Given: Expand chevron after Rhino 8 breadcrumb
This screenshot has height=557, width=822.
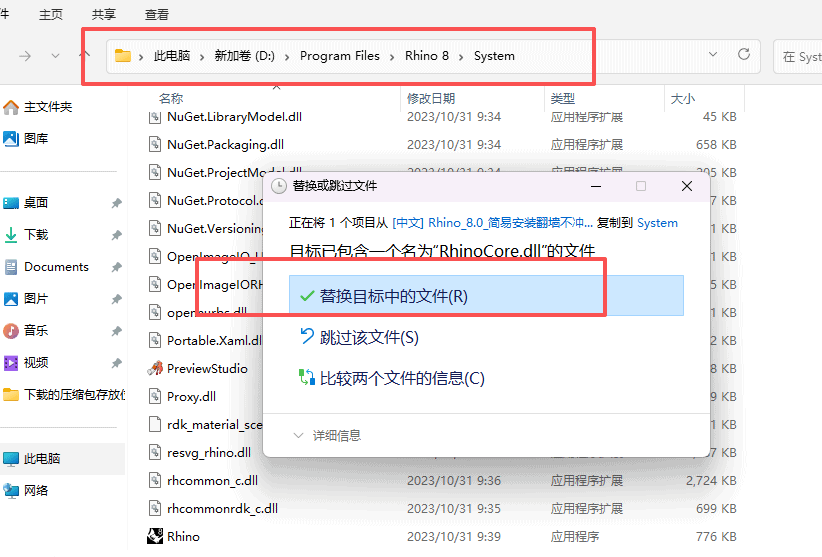Looking at the screenshot, I should (x=461, y=57).
